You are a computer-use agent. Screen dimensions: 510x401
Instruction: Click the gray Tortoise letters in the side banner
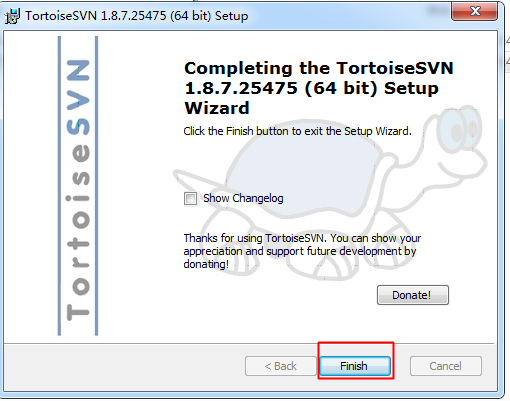click(x=78, y=232)
